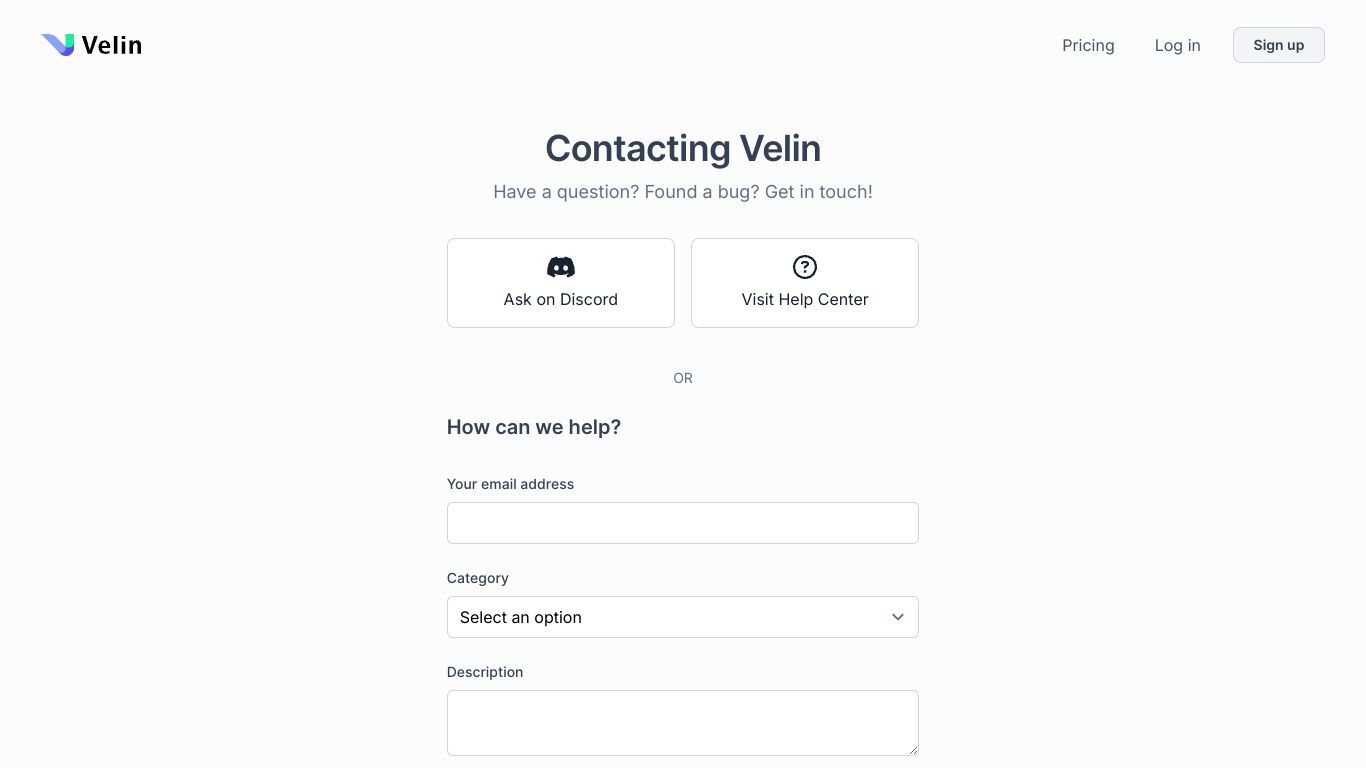This screenshot has width=1366, height=768.
Task: Open the Pricing page
Action: pyautogui.click(x=1088, y=45)
